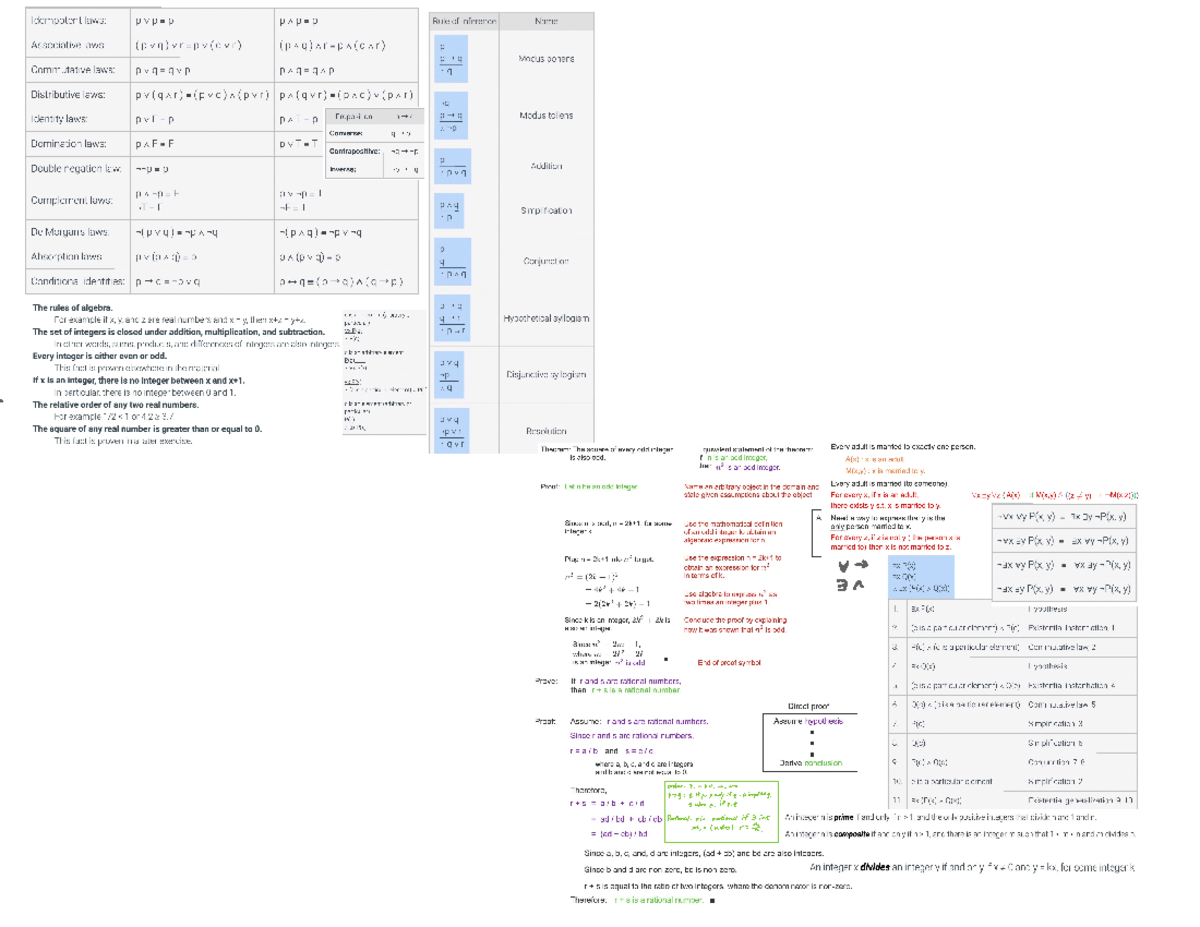Click the Name column header
The image size is (1200, 927).
548,18
